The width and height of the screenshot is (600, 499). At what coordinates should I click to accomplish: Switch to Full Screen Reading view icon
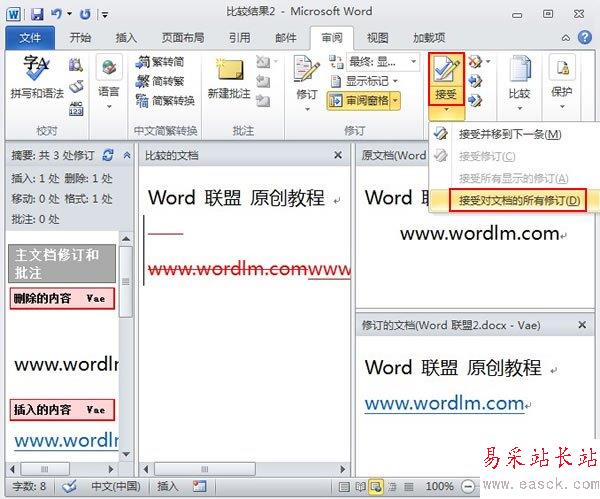tap(360, 487)
